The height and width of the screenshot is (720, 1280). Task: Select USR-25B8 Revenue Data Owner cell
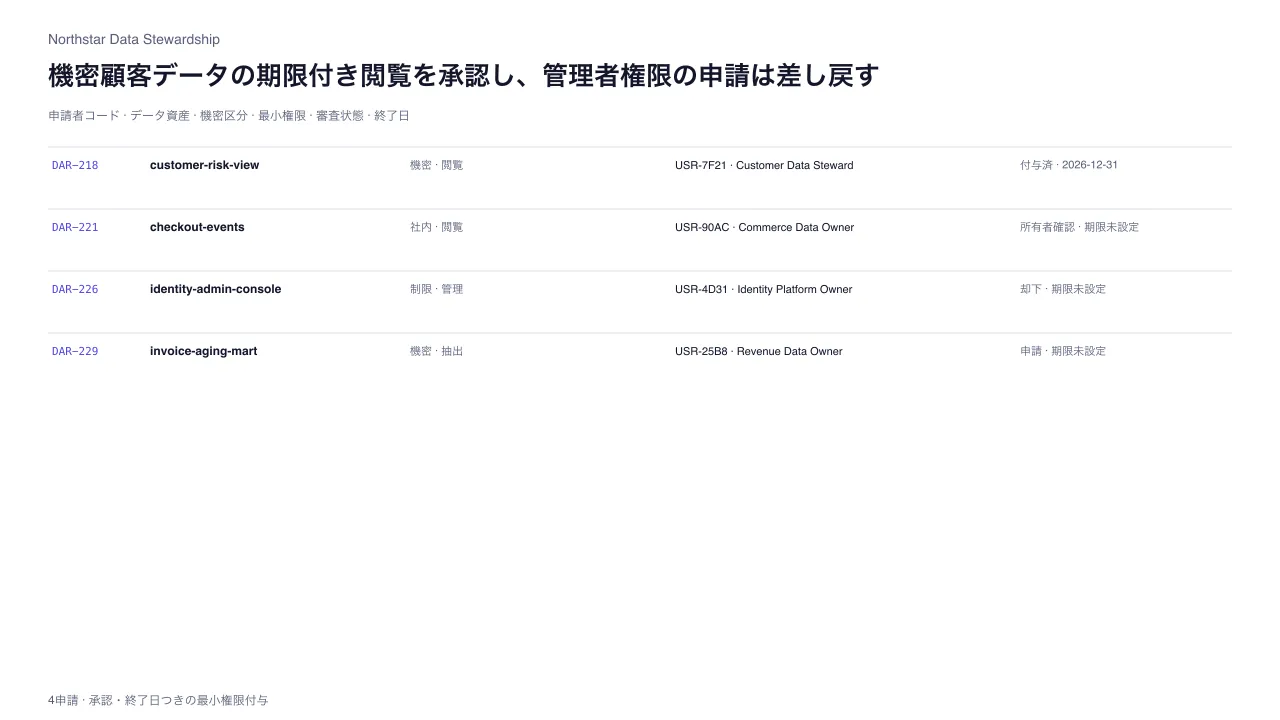tap(759, 351)
